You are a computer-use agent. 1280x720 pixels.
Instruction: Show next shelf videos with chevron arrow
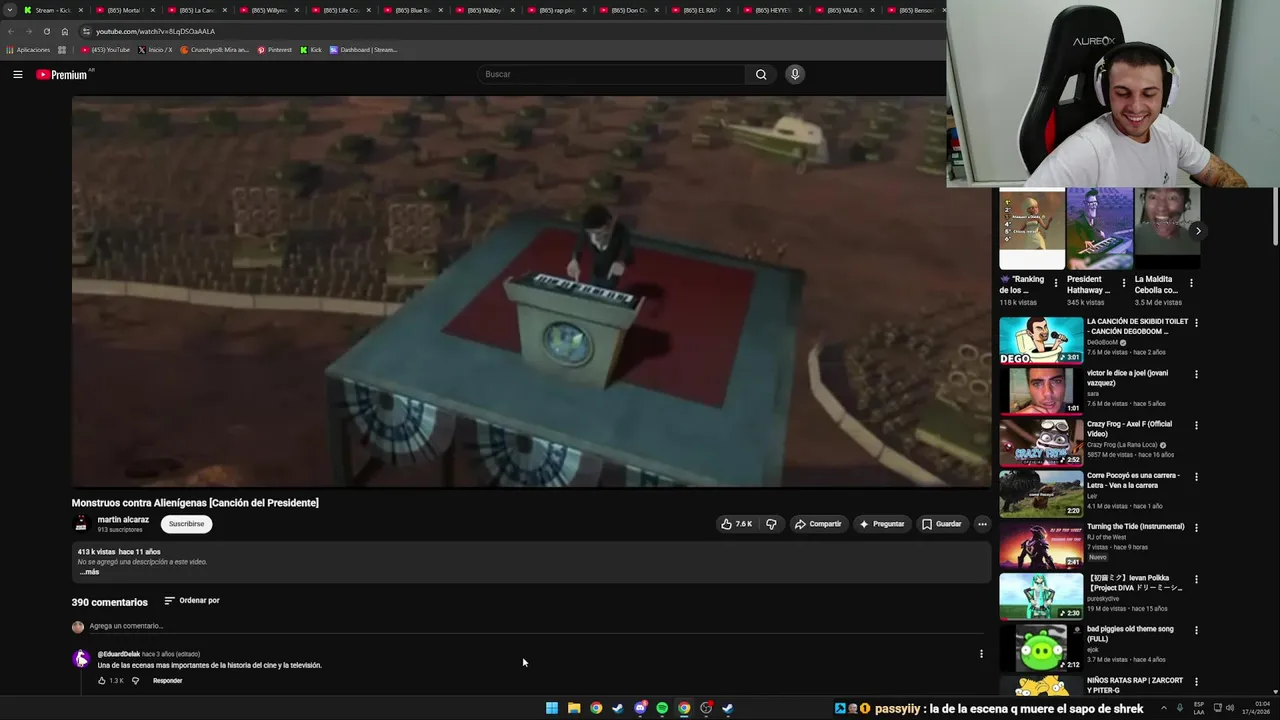[1198, 231]
